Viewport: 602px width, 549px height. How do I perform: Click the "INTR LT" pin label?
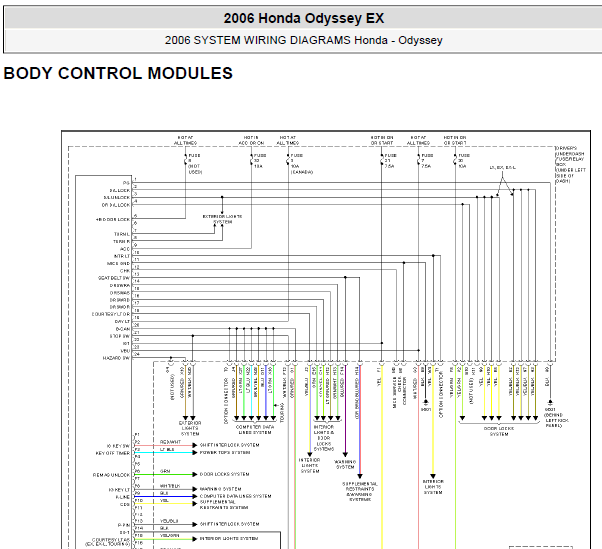click(x=122, y=256)
